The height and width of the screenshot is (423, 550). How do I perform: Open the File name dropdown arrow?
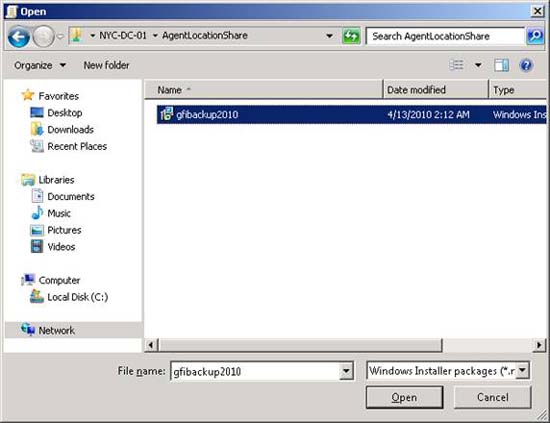pos(346,371)
